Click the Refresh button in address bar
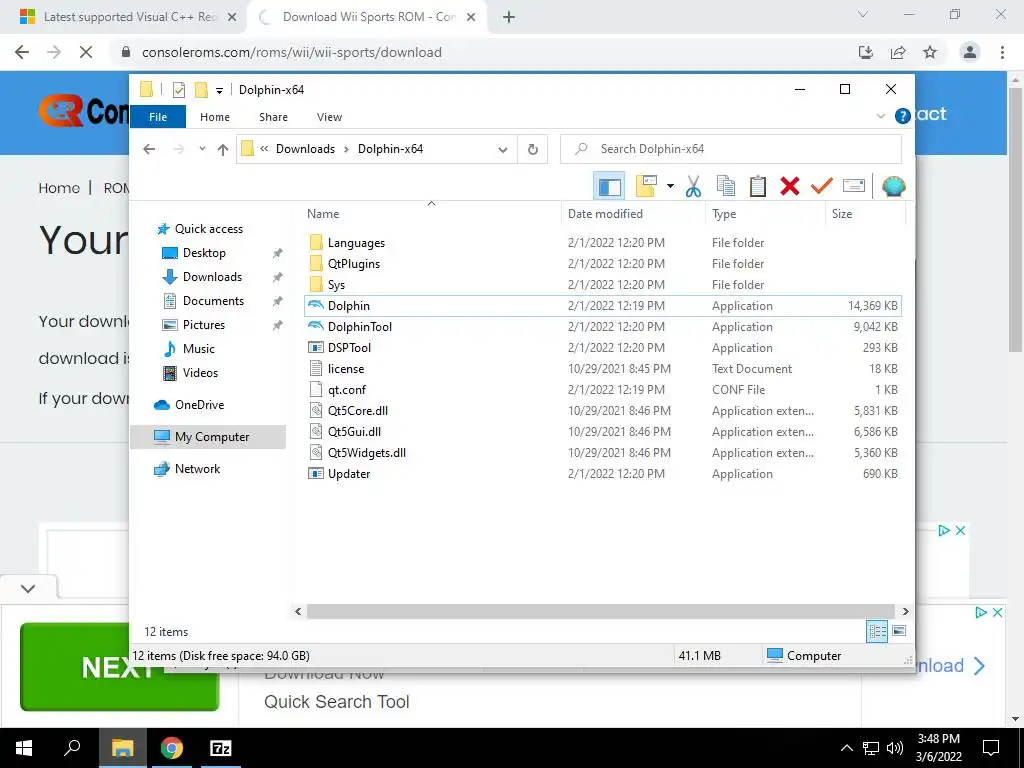 [533, 150]
